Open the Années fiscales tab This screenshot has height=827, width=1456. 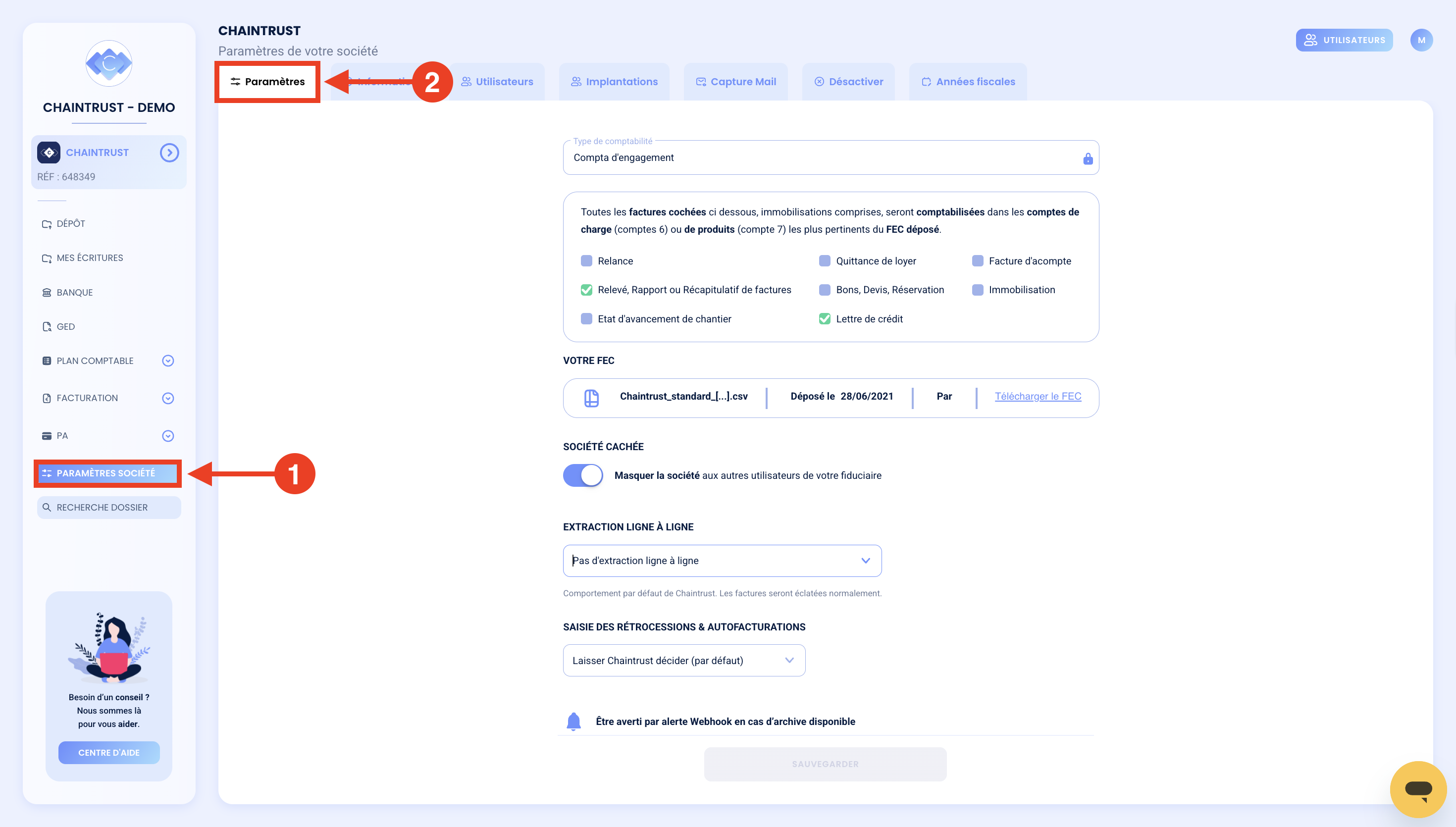[x=968, y=82]
